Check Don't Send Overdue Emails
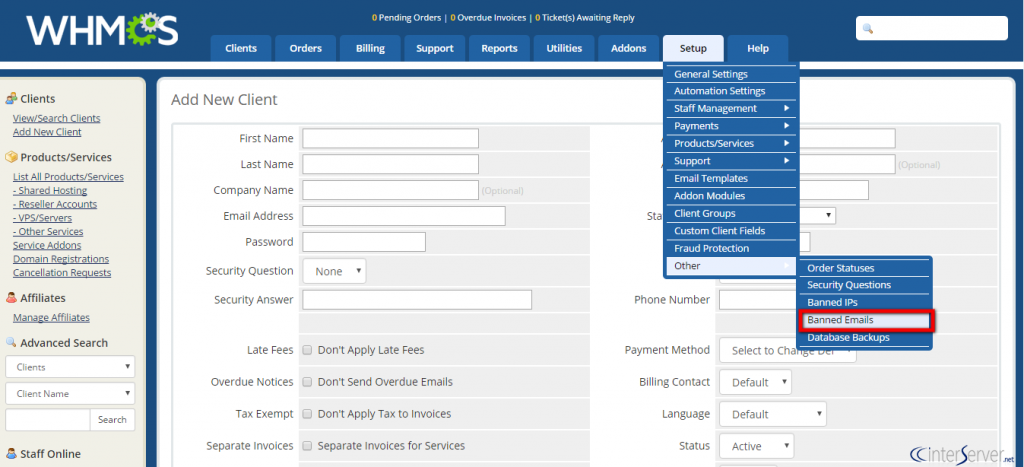The width and height of the screenshot is (1024, 467). pyautogui.click(x=307, y=382)
